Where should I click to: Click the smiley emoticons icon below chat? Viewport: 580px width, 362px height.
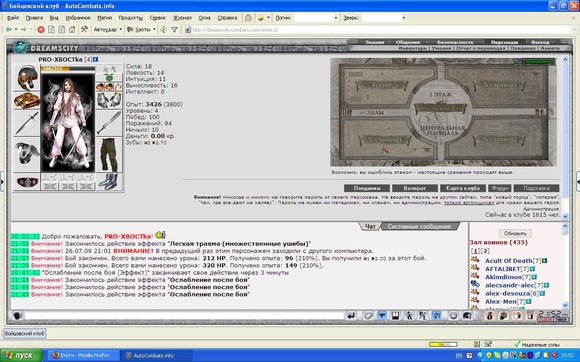(x=453, y=315)
